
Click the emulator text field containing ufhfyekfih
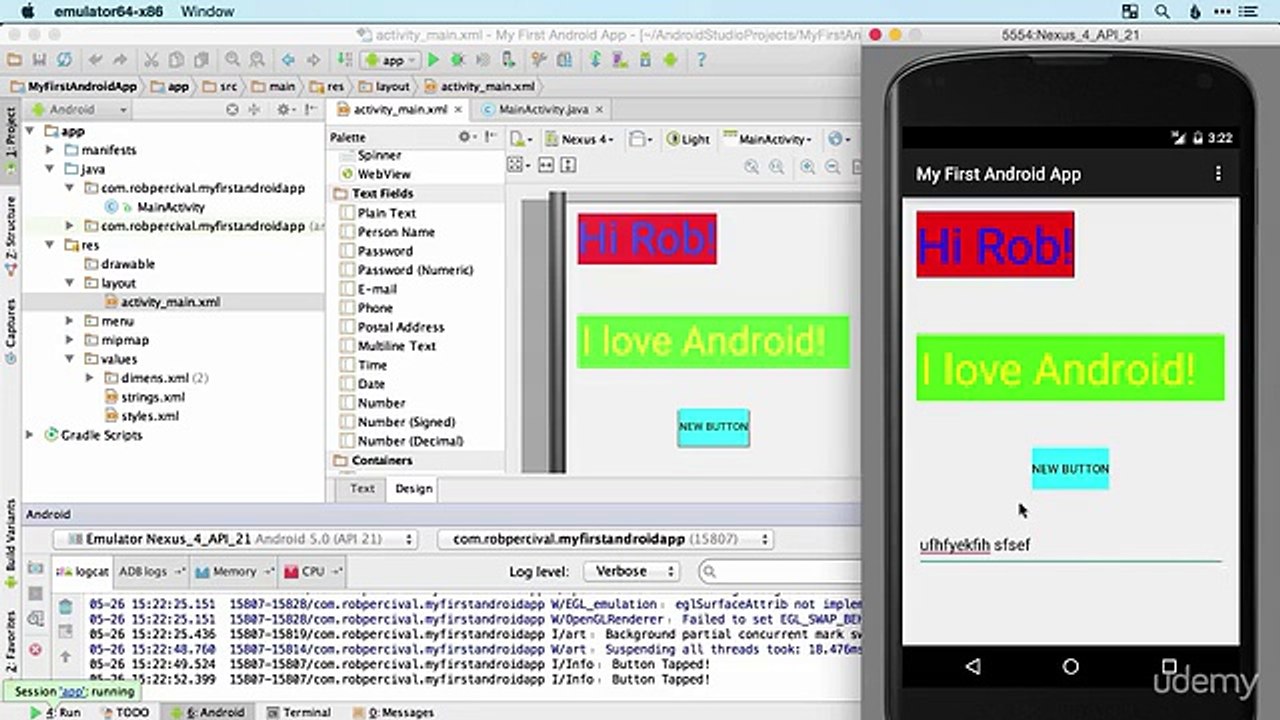[x=1070, y=546]
